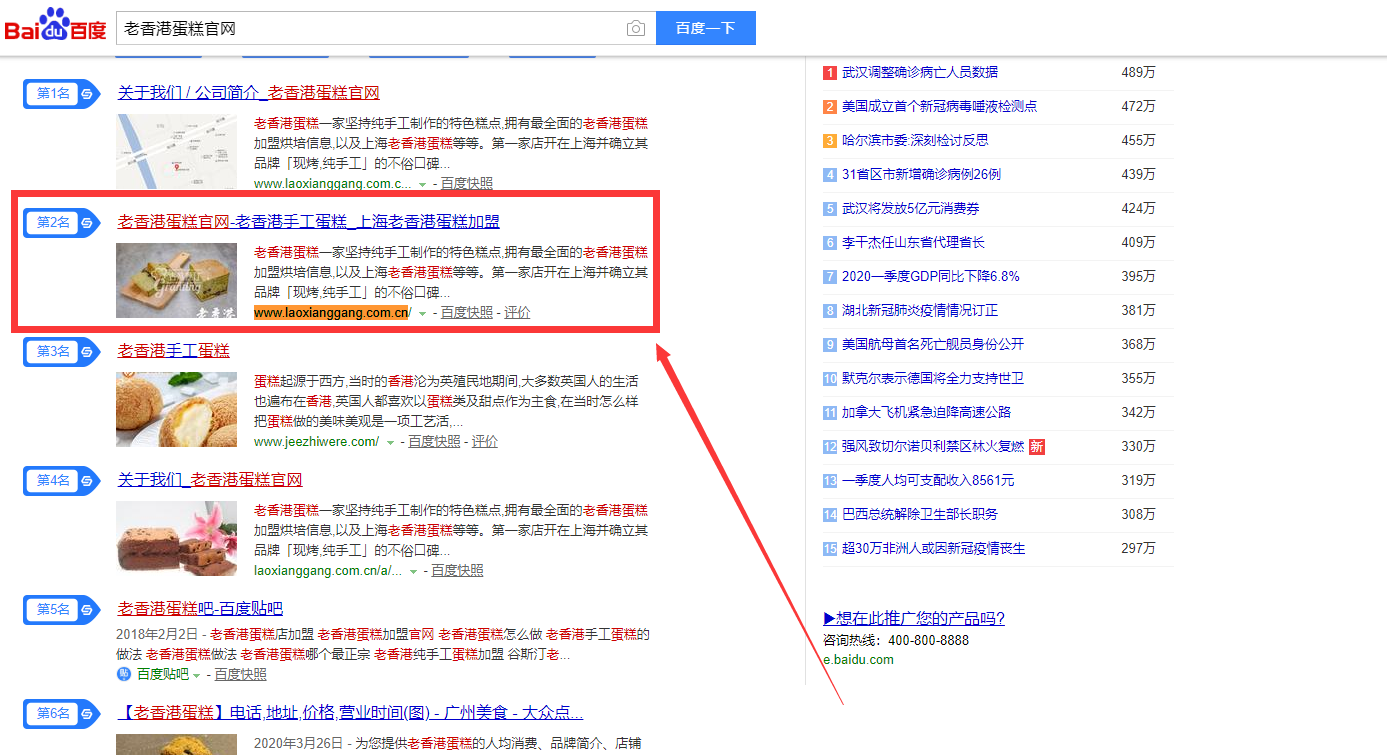The width and height of the screenshot is (1387, 755).
Task: Click the 百度一下 search button
Action: point(706,28)
